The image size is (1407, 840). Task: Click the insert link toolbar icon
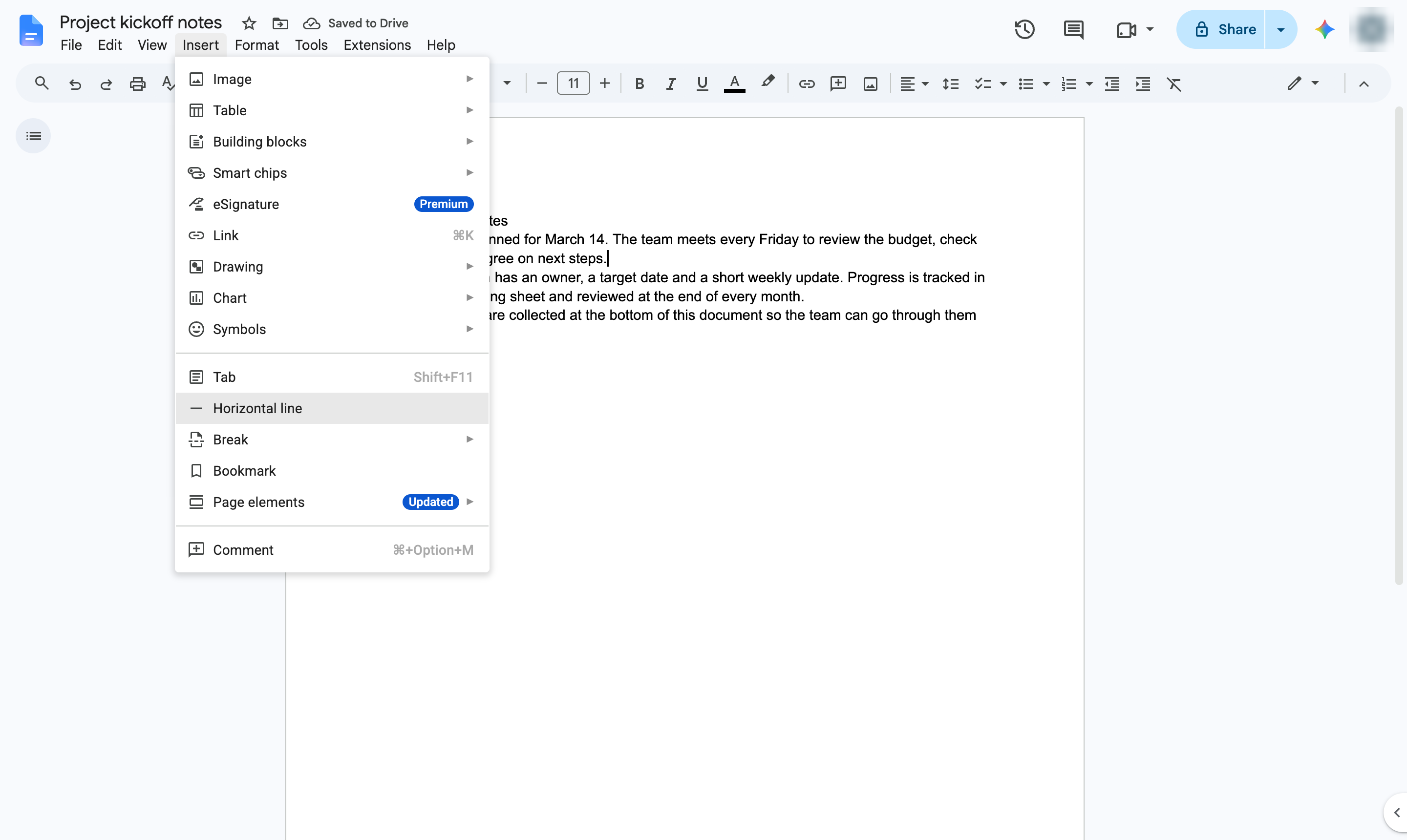click(806, 84)
